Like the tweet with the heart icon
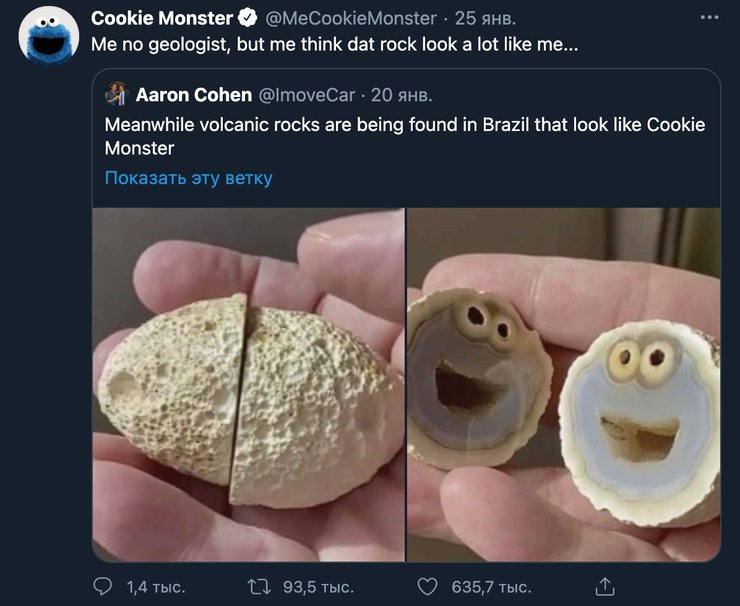 427,586
